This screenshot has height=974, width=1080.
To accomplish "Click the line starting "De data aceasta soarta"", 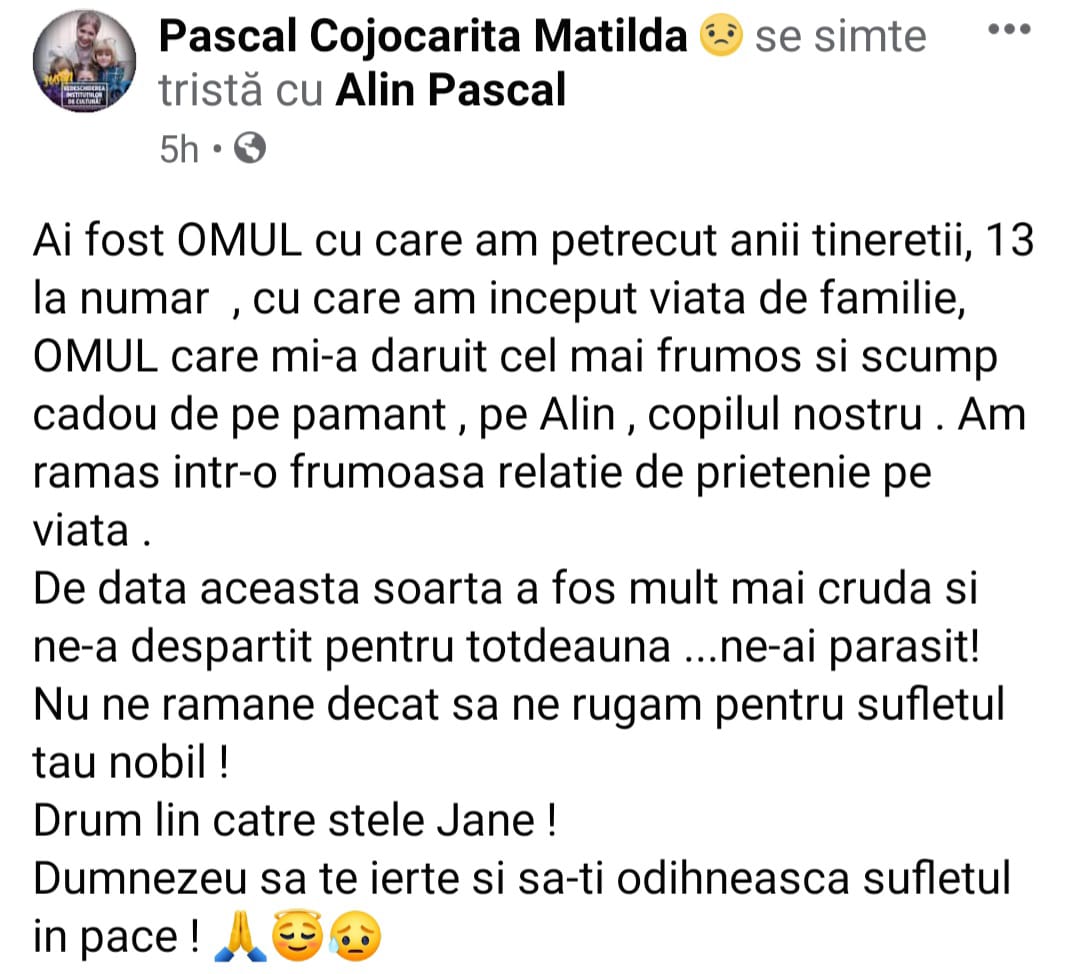I will (505, 589).
